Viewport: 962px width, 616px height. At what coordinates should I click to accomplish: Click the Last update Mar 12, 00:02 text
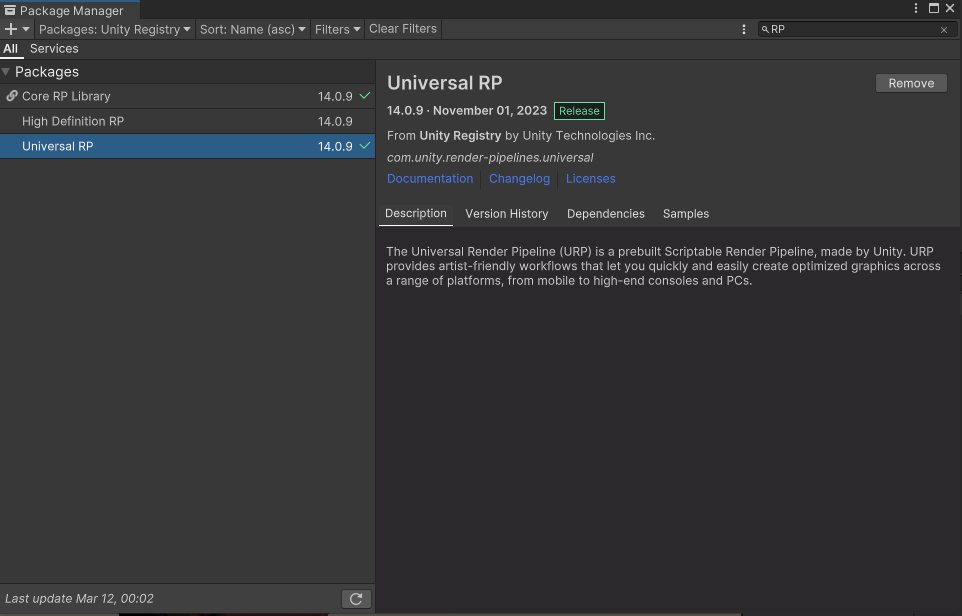pos(79,598)
